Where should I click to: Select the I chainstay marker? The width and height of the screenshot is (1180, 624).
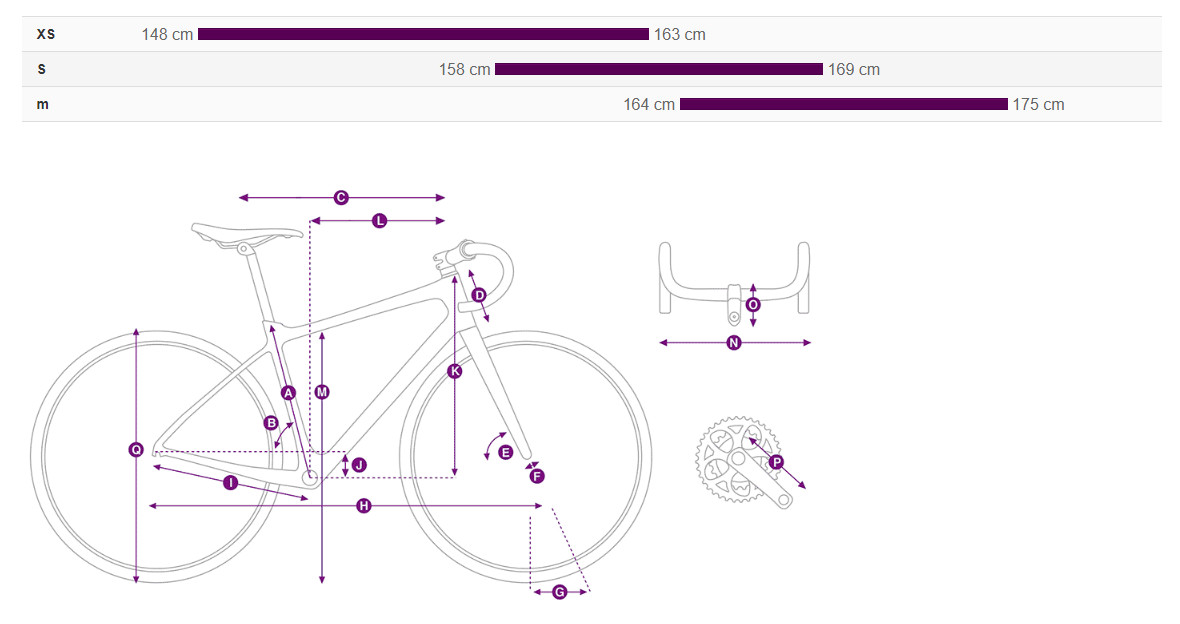[x=230, y=483]
